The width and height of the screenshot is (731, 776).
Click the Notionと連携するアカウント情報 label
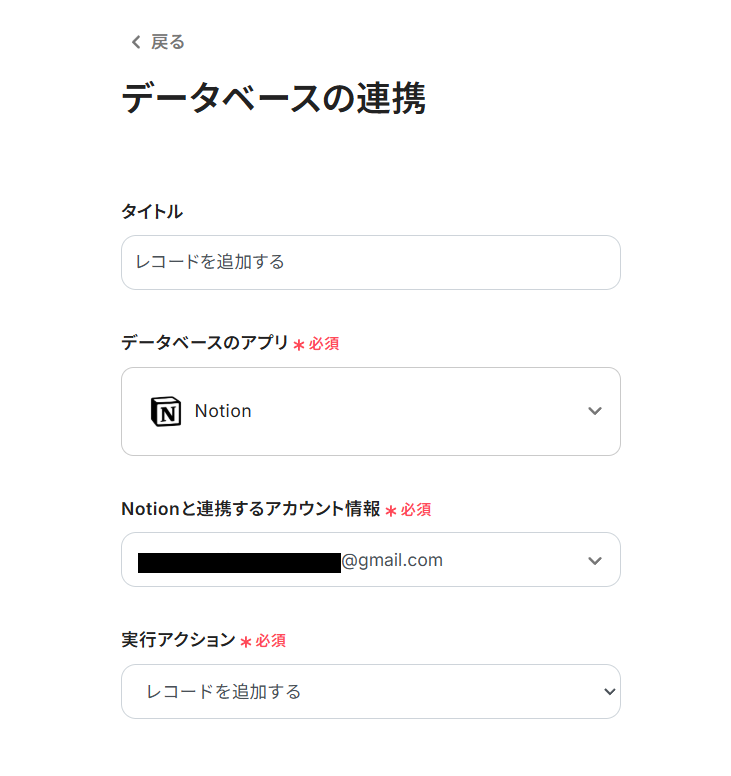(250, 509)
